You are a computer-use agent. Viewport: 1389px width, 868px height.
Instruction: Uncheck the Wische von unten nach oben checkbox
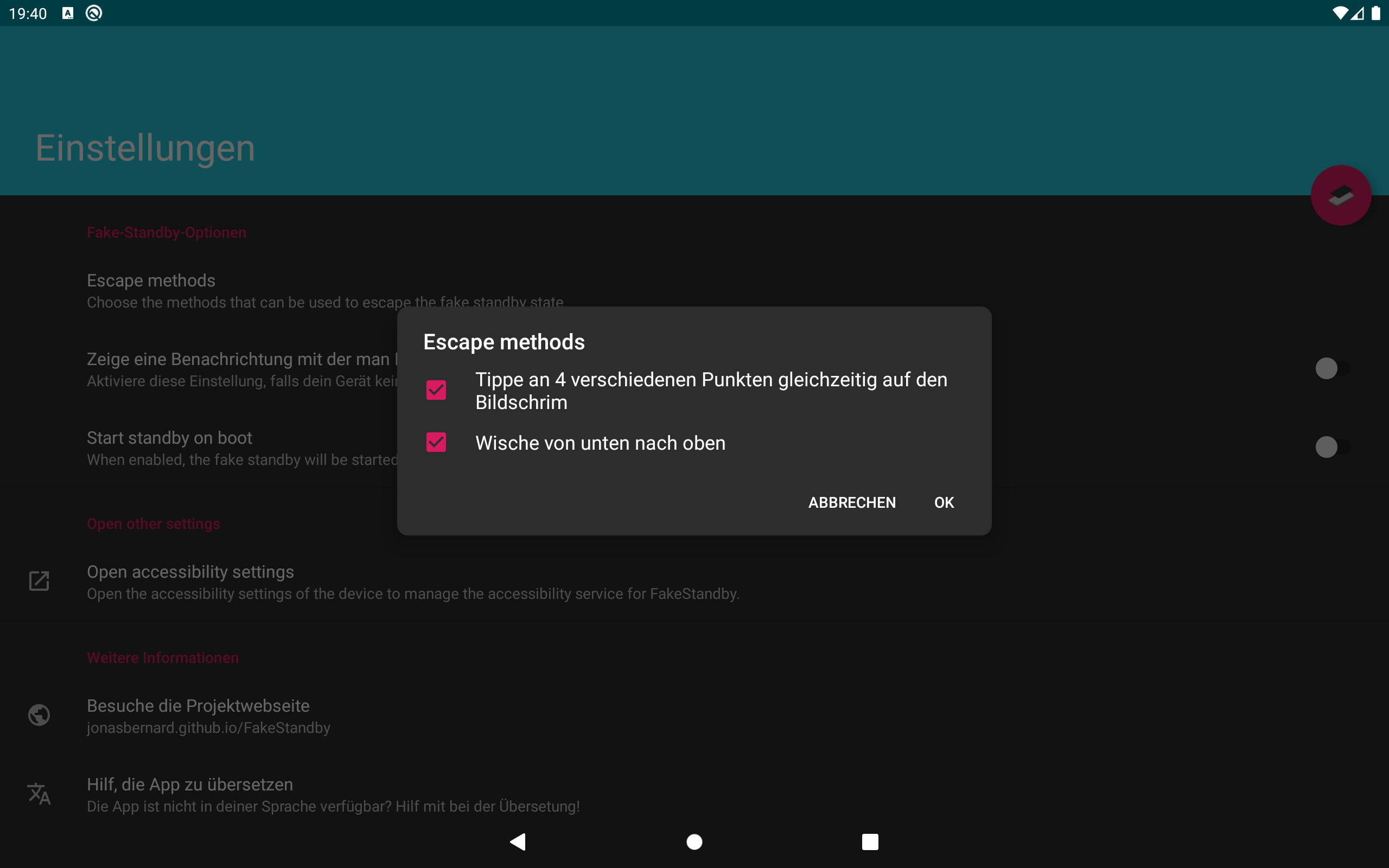click(x=436, y=443)
